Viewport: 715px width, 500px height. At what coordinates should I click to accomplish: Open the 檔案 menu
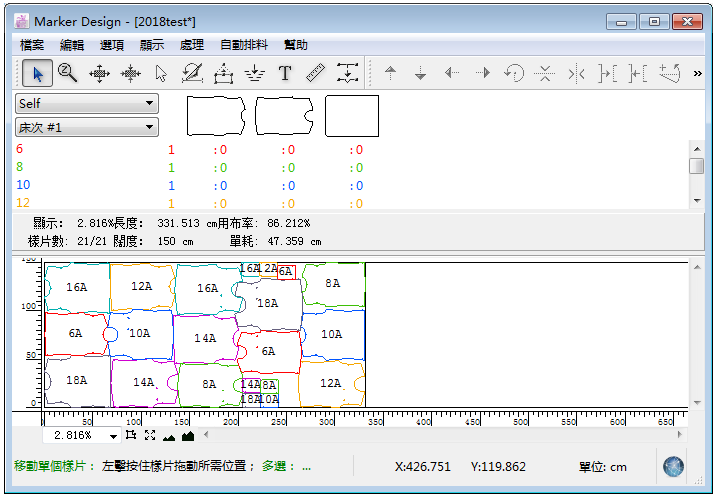[x=32, y=45]
